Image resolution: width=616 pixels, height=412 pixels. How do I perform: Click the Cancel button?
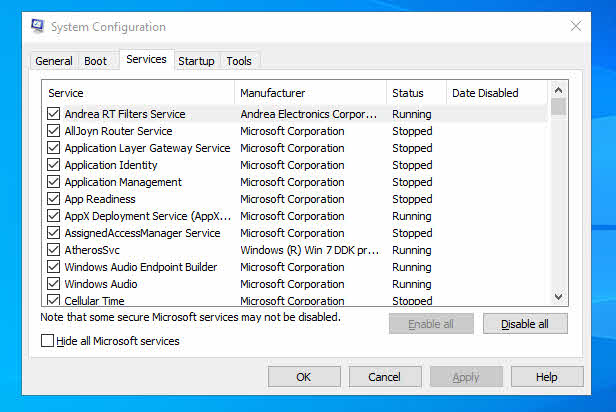(385, 377)
